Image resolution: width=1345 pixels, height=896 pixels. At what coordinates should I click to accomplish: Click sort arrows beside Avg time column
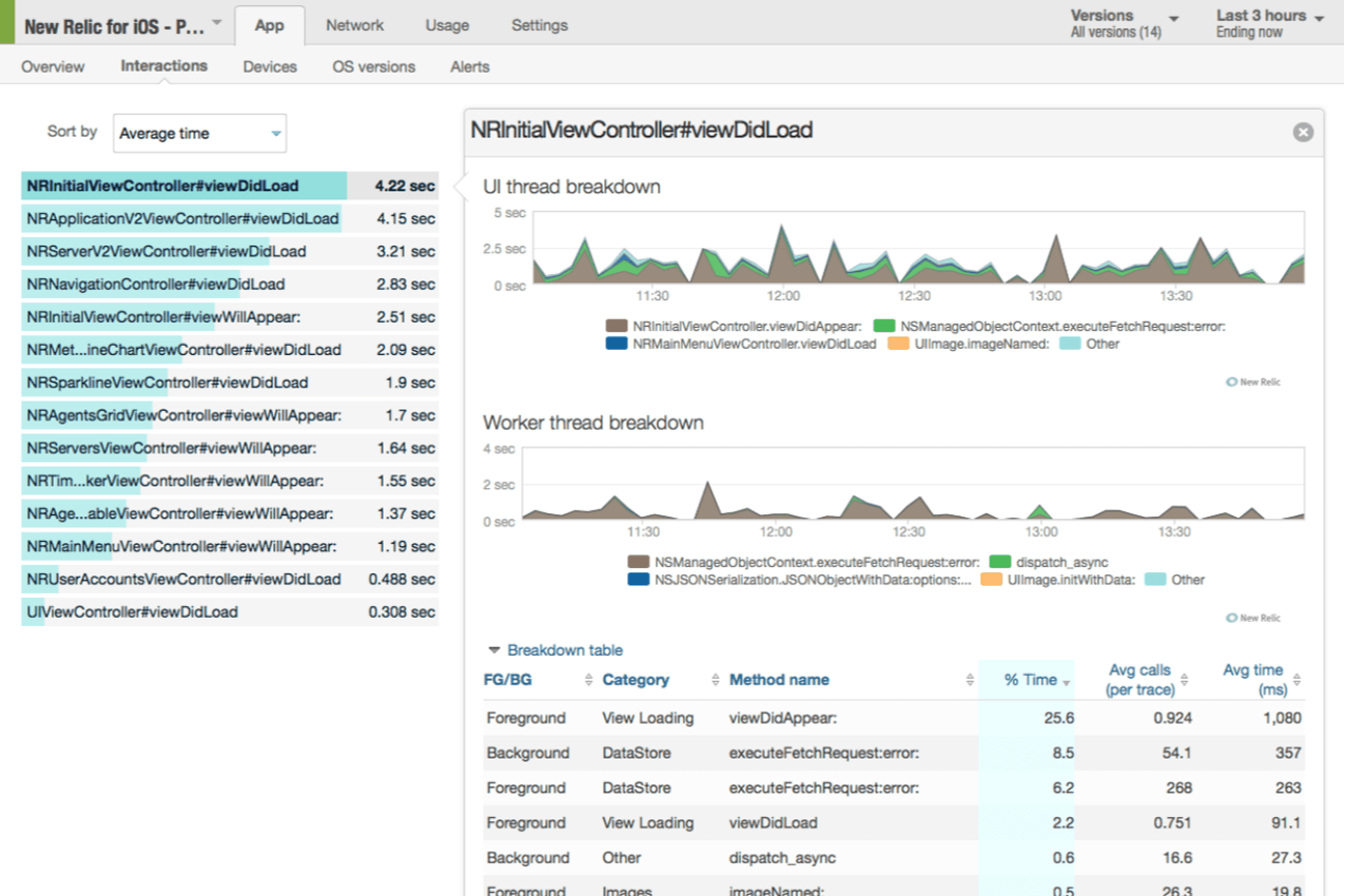(1296, 680)
